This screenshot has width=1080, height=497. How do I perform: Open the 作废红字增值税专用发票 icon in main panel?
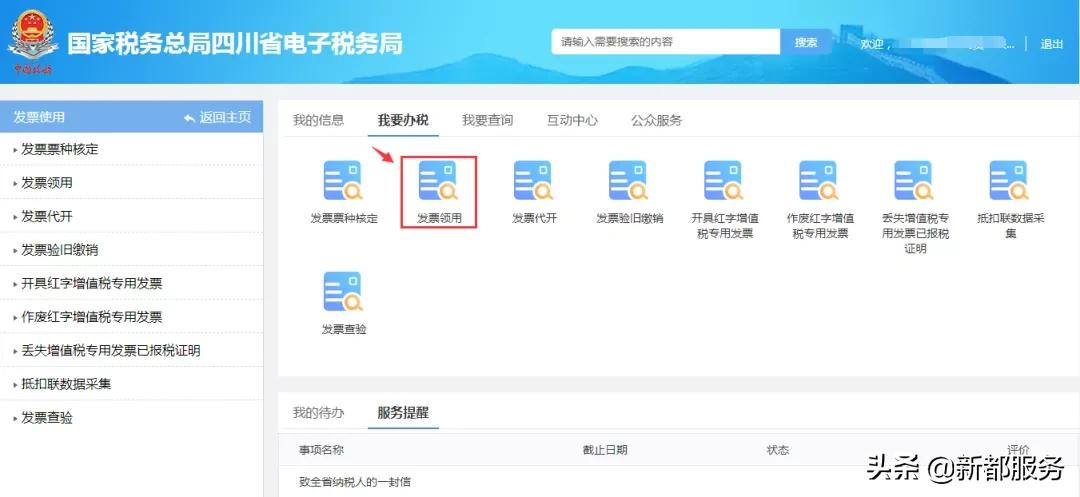pos(818,181)
